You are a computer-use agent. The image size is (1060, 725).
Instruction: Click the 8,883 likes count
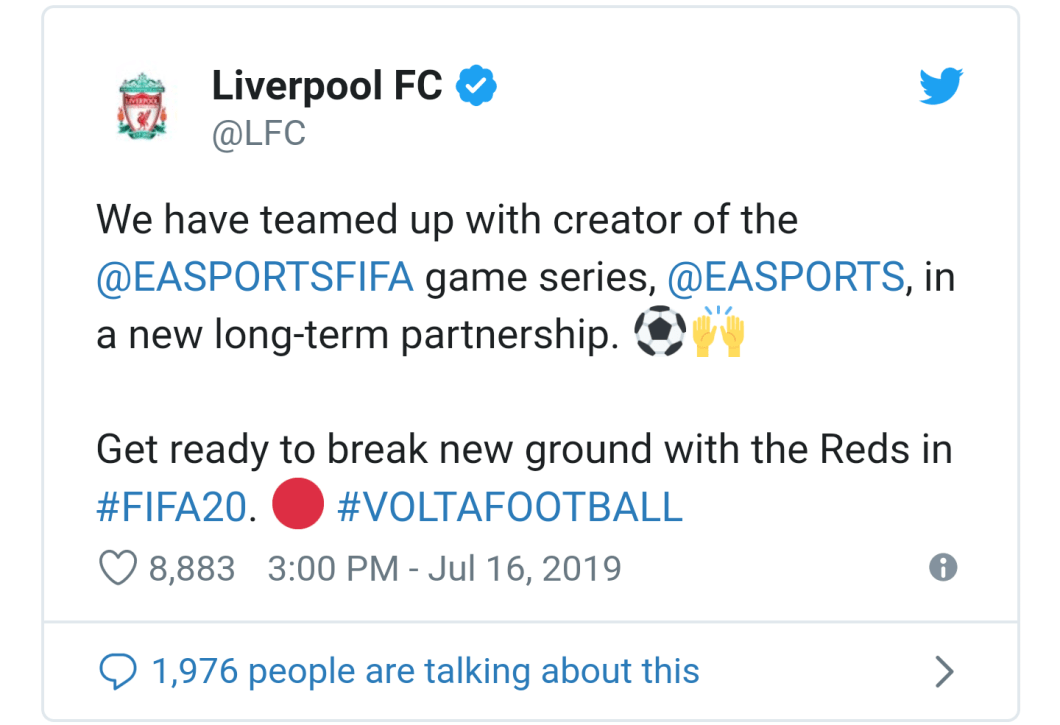tap(191, 569)
